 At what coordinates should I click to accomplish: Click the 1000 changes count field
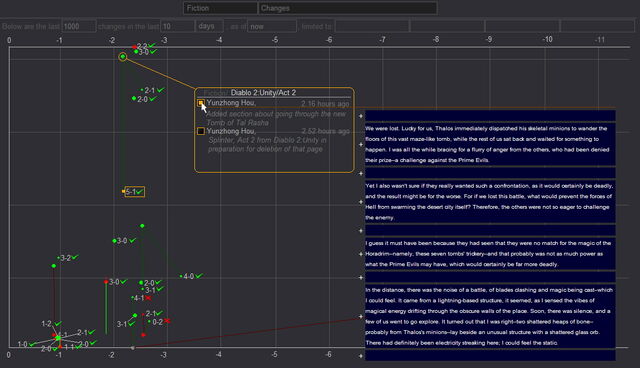click(79, 27)
